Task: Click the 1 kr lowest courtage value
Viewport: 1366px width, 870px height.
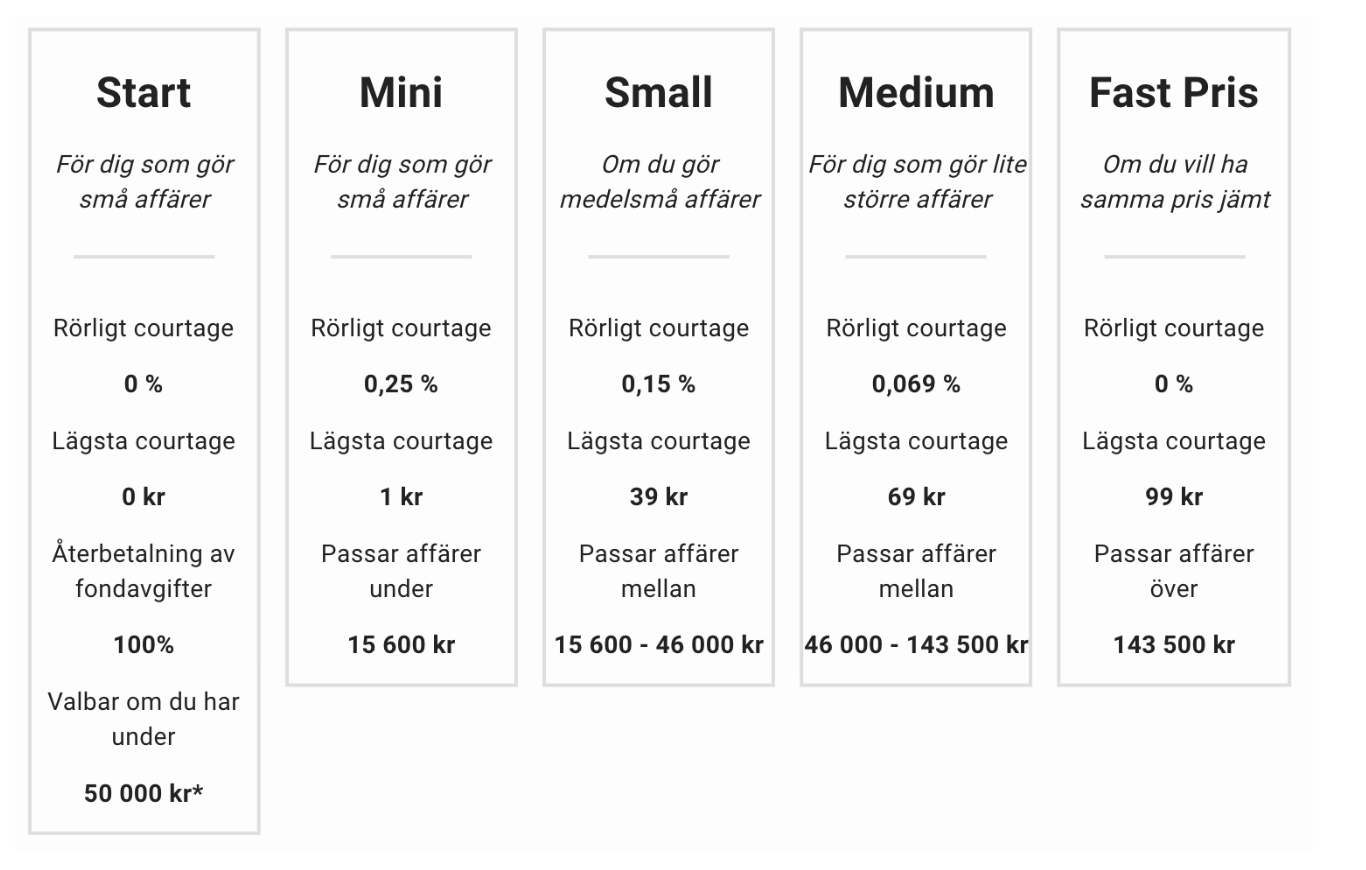Action: tap(401, 497)
